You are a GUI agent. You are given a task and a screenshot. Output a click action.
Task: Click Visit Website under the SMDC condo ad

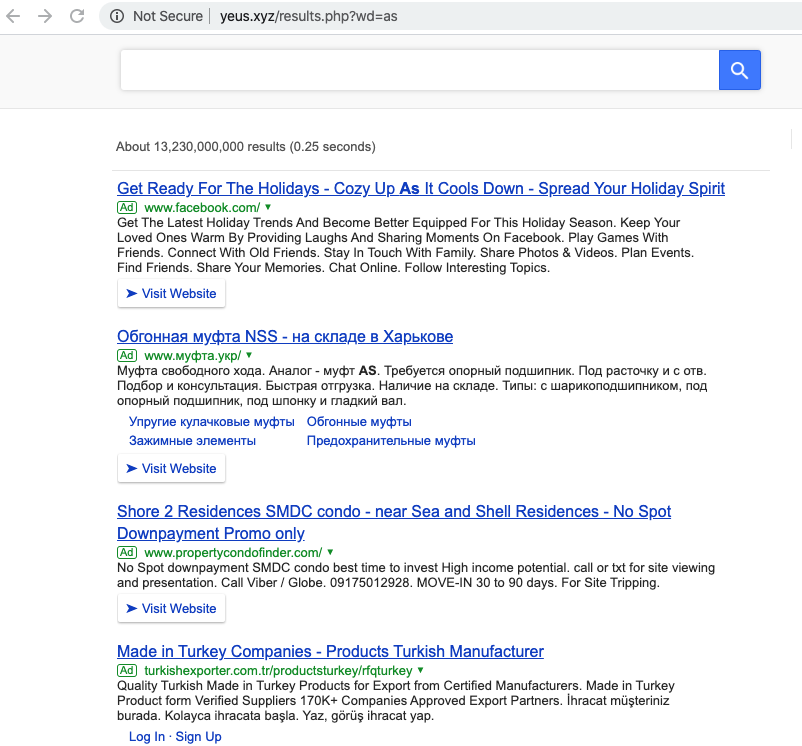(171, 608)
